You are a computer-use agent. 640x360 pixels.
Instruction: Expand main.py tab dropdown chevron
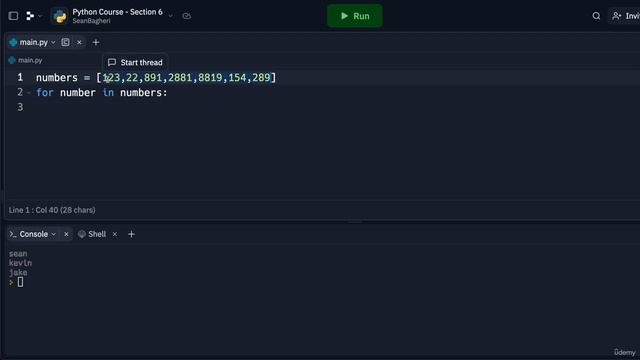coord(53,42)
